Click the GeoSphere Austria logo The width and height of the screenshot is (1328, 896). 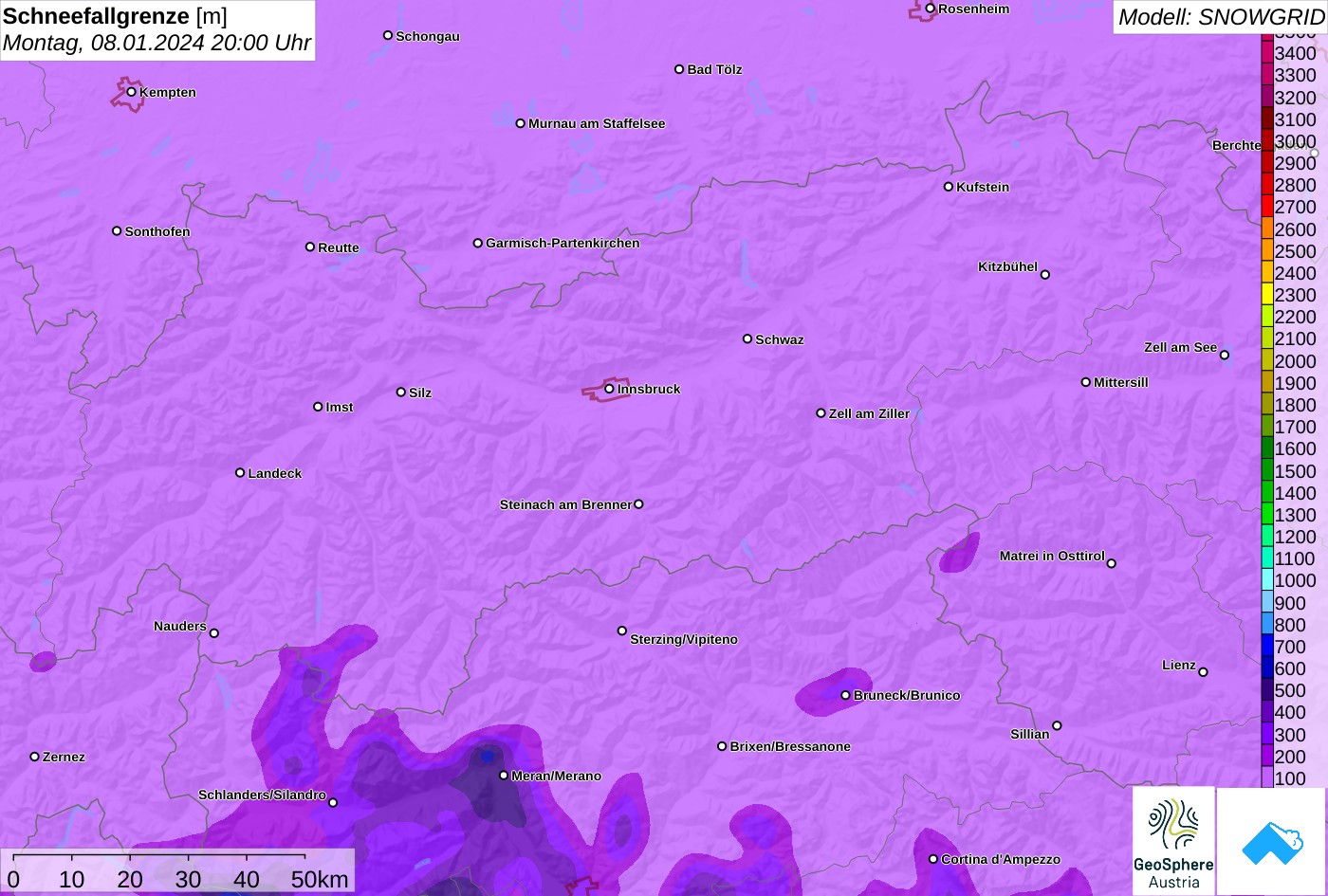tap(1173, 841)
